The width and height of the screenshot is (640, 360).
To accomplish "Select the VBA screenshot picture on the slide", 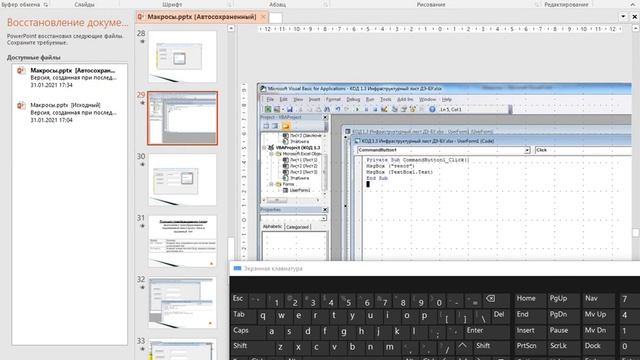I will click(x=444, y=171).
